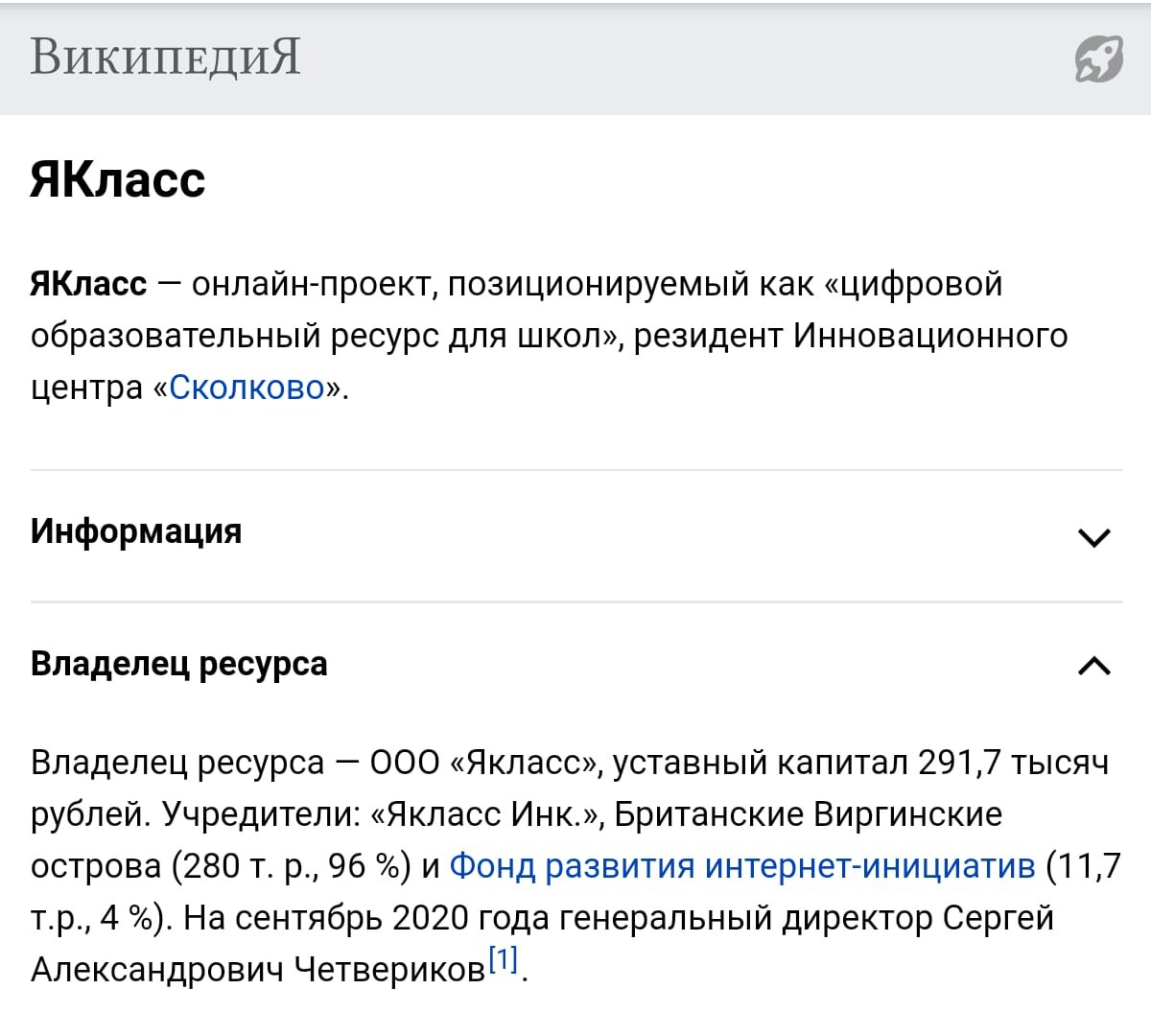Image resolution: width=1151 pixels, height=1036 pixels.
Task: Click the ЯКласс page title
Action: [x=118, y=179]
